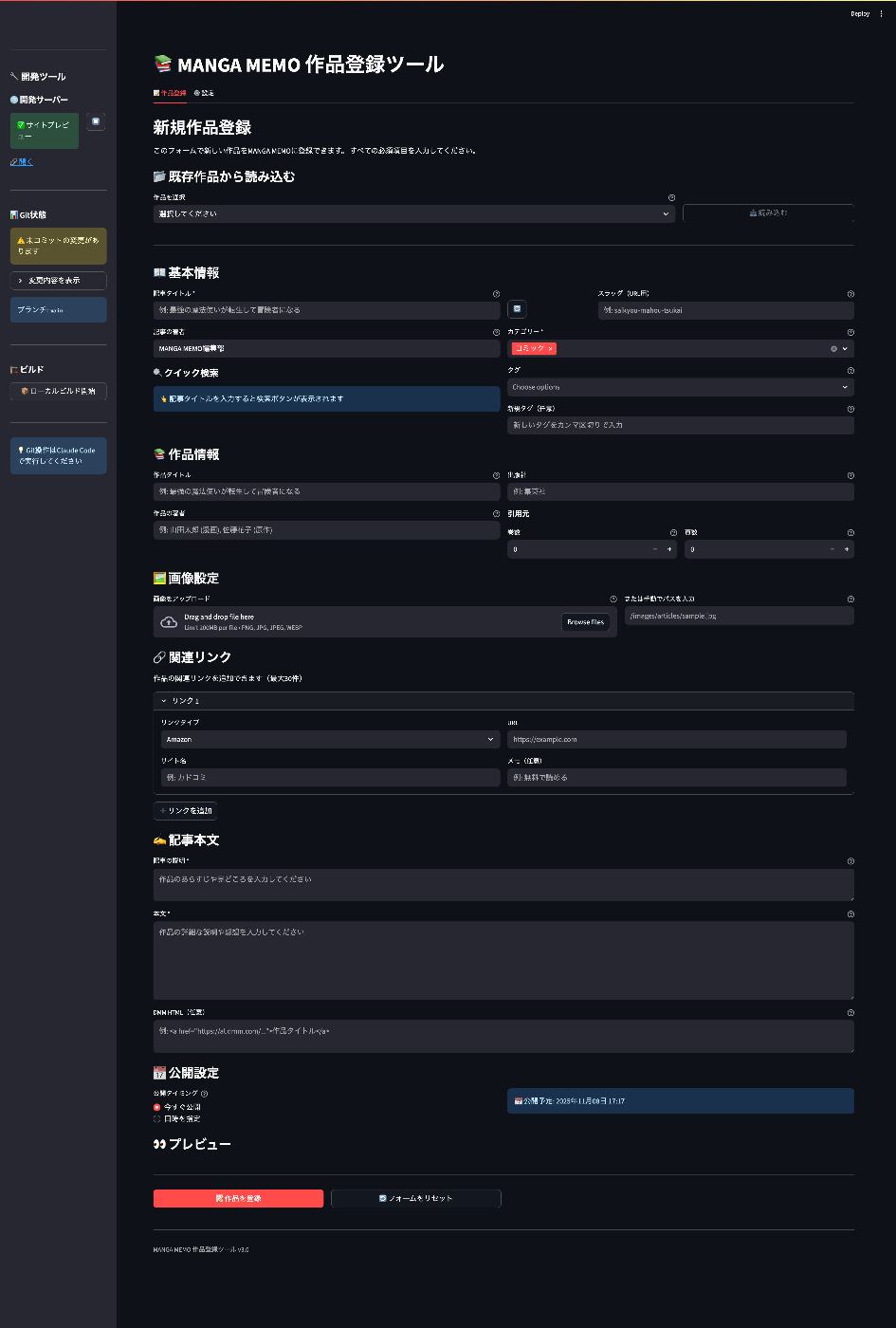896x1328 pixels.
Task: Show help for DMM HTML field
Action: click(850, 1012)
